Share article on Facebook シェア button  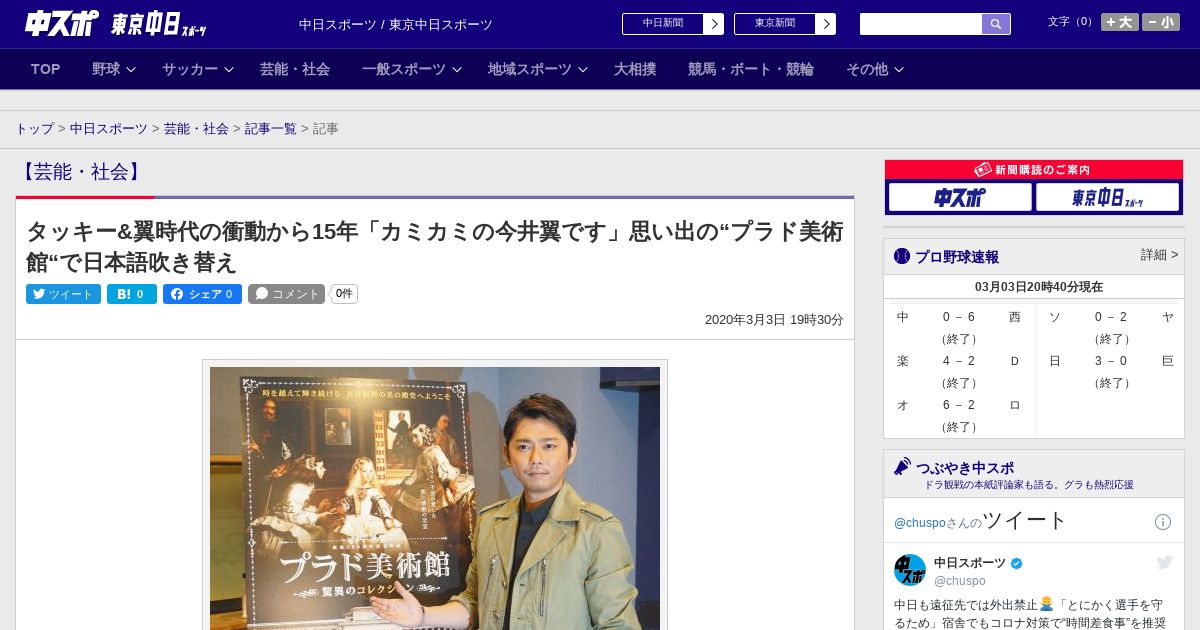click(202, 294)
